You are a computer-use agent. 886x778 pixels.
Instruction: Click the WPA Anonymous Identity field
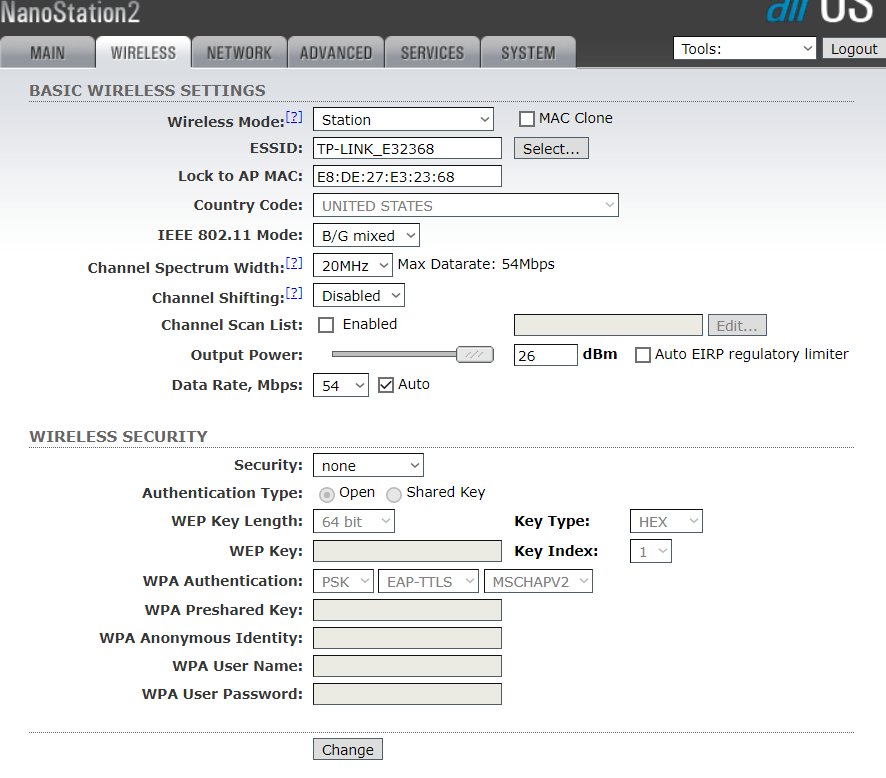(x=407, y=638)
